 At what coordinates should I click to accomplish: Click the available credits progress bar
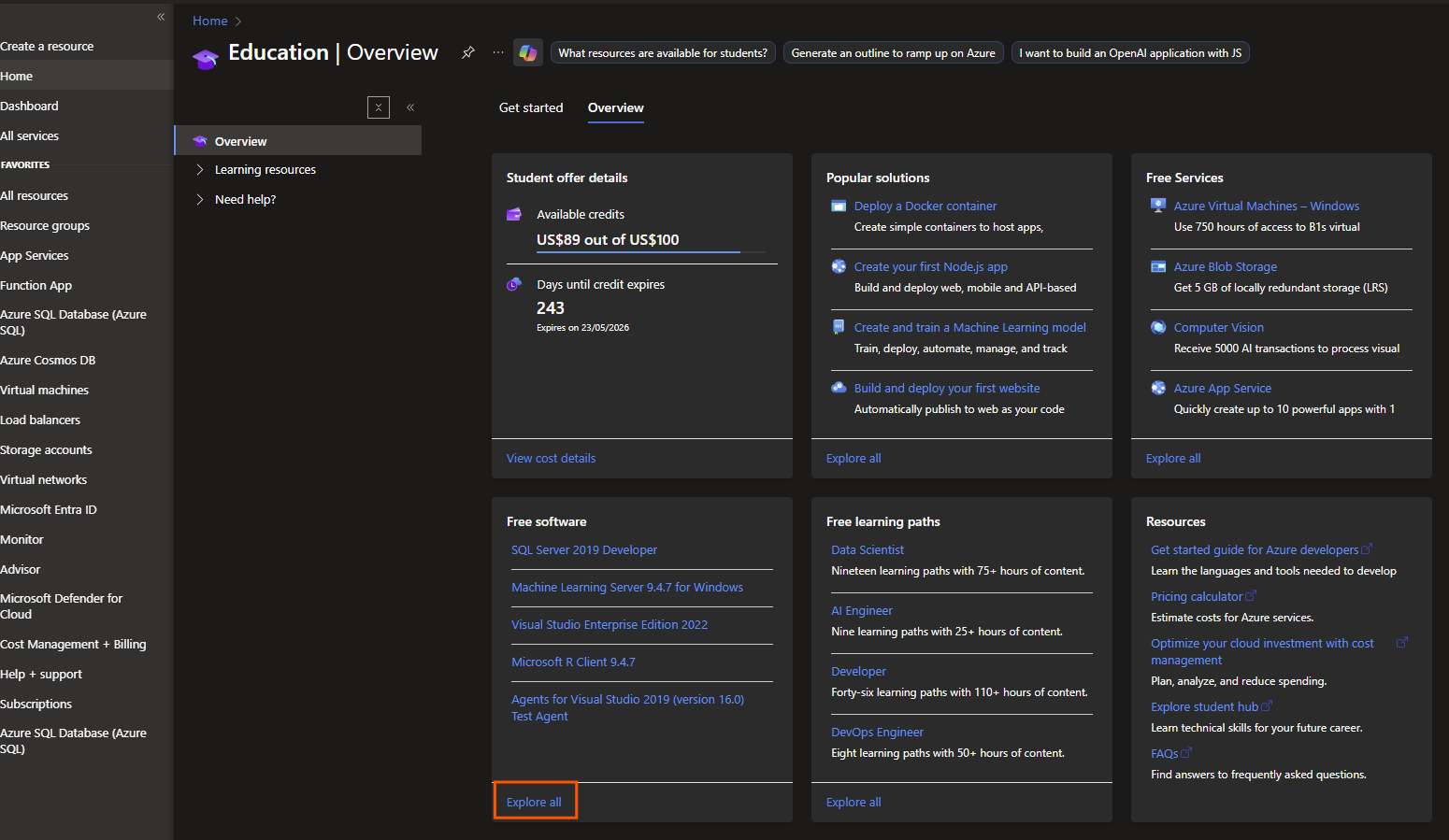coord(651,252)
